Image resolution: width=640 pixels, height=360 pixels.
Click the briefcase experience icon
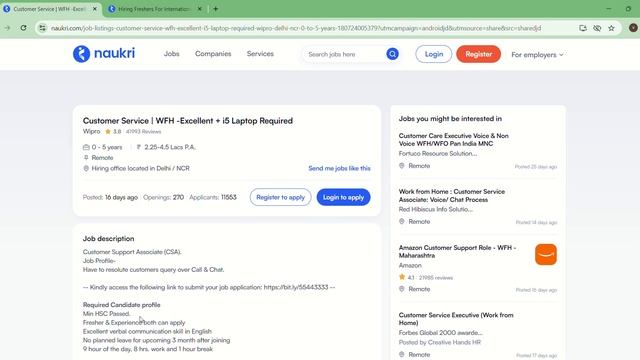[86, 147]
